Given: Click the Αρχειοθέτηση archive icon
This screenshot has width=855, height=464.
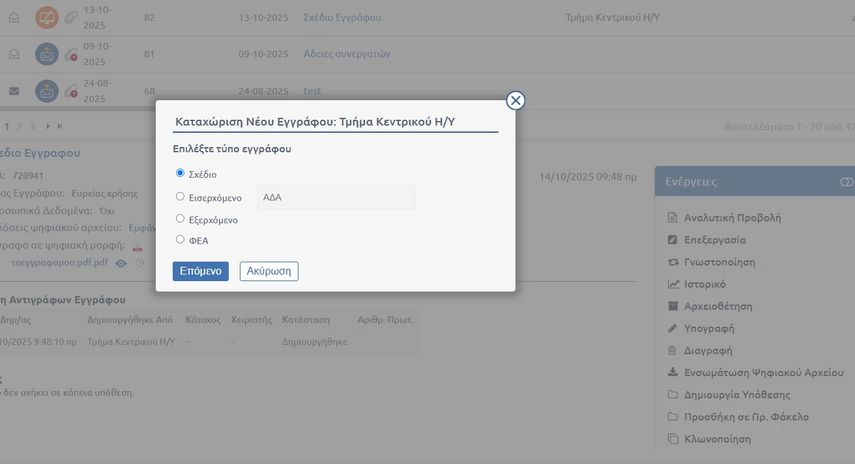Looking at the screenshot, I should click(673, 306).
